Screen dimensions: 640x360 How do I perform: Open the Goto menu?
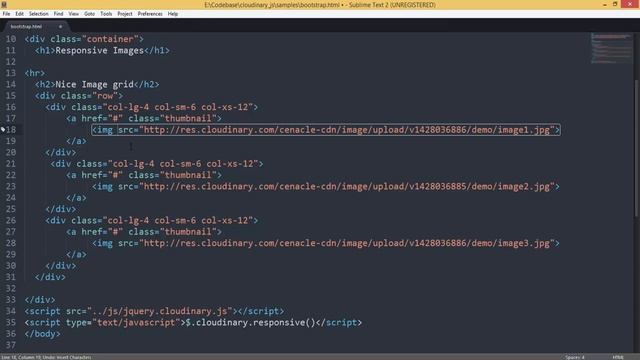89,14
